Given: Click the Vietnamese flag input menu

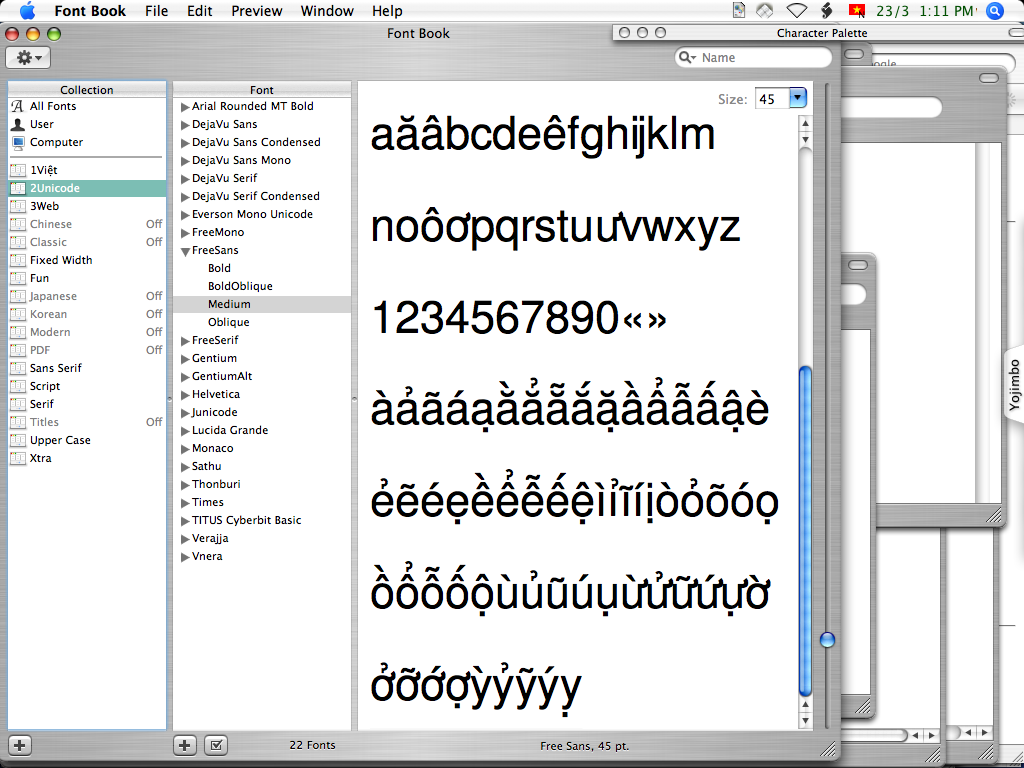Looking at the screenshot, I should pyautogui.click(x=856, y=11).
